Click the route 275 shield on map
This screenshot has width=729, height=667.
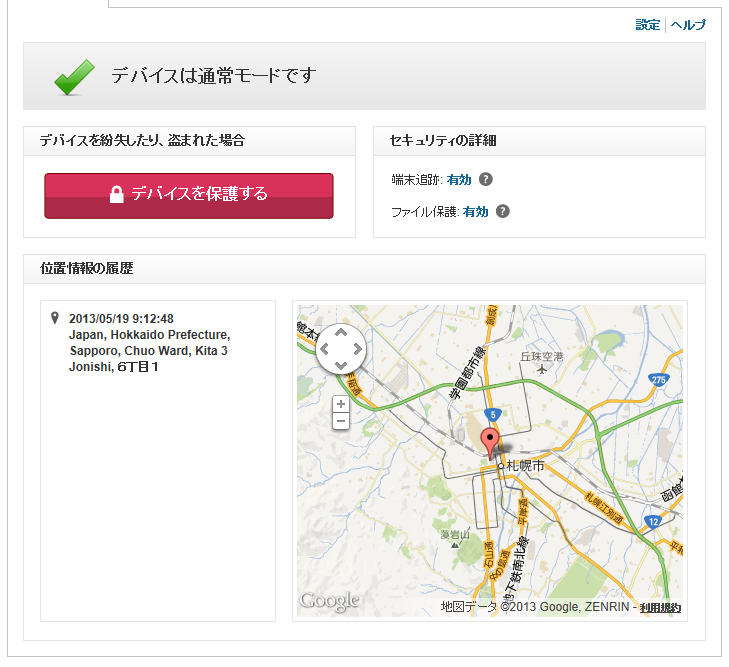click(x=658, y=380)
